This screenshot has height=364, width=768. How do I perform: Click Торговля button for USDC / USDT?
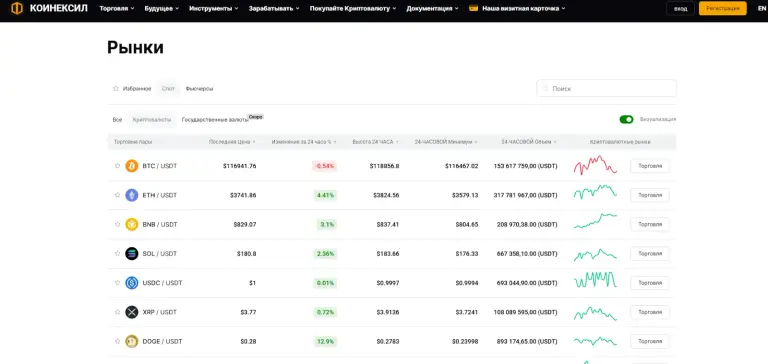649,283
